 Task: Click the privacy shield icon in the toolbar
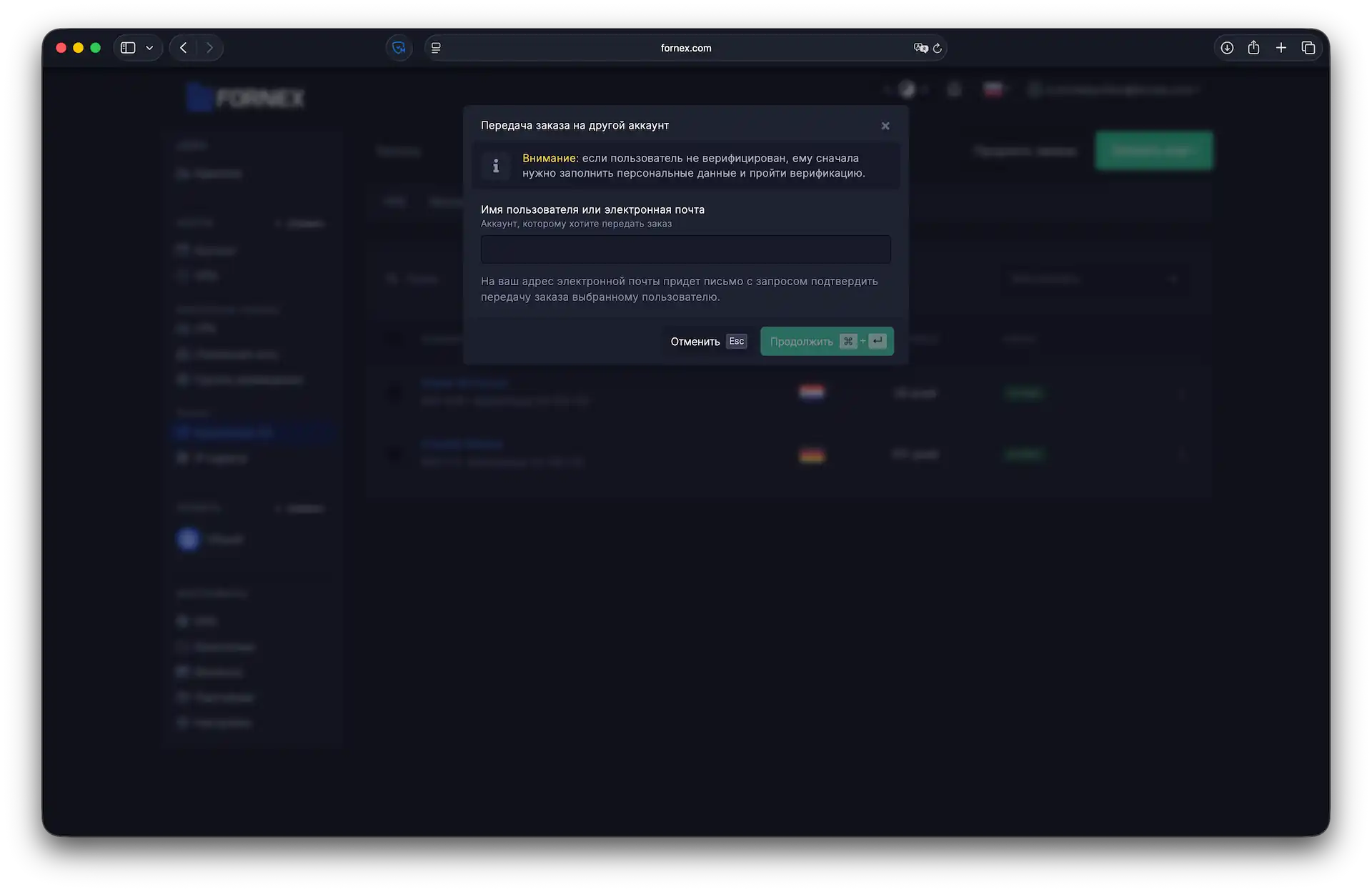(399, 48)
